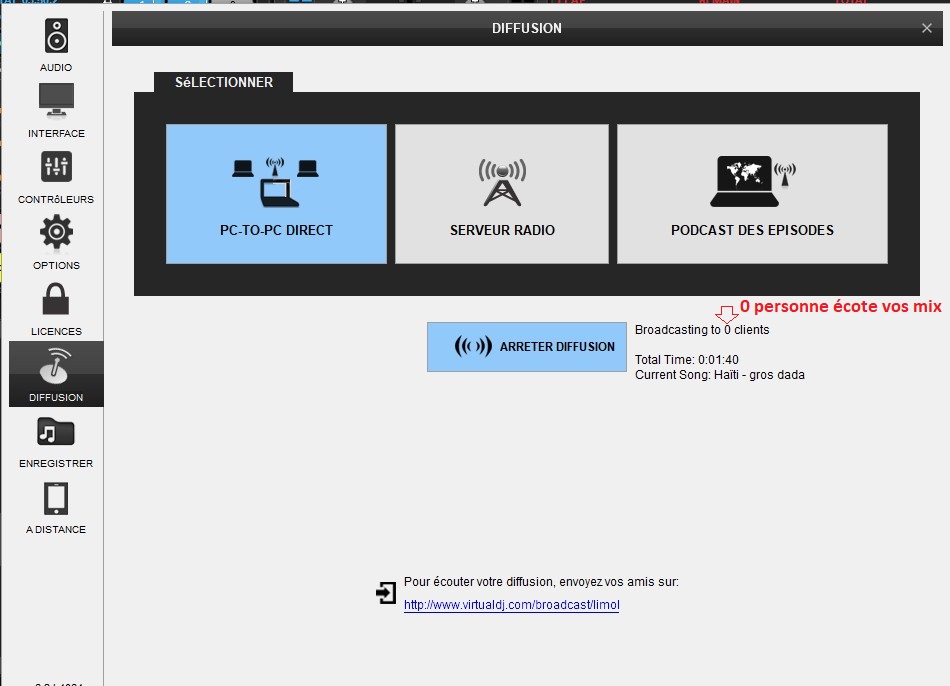Open Interface settings monitor icon

click(56, 101)
